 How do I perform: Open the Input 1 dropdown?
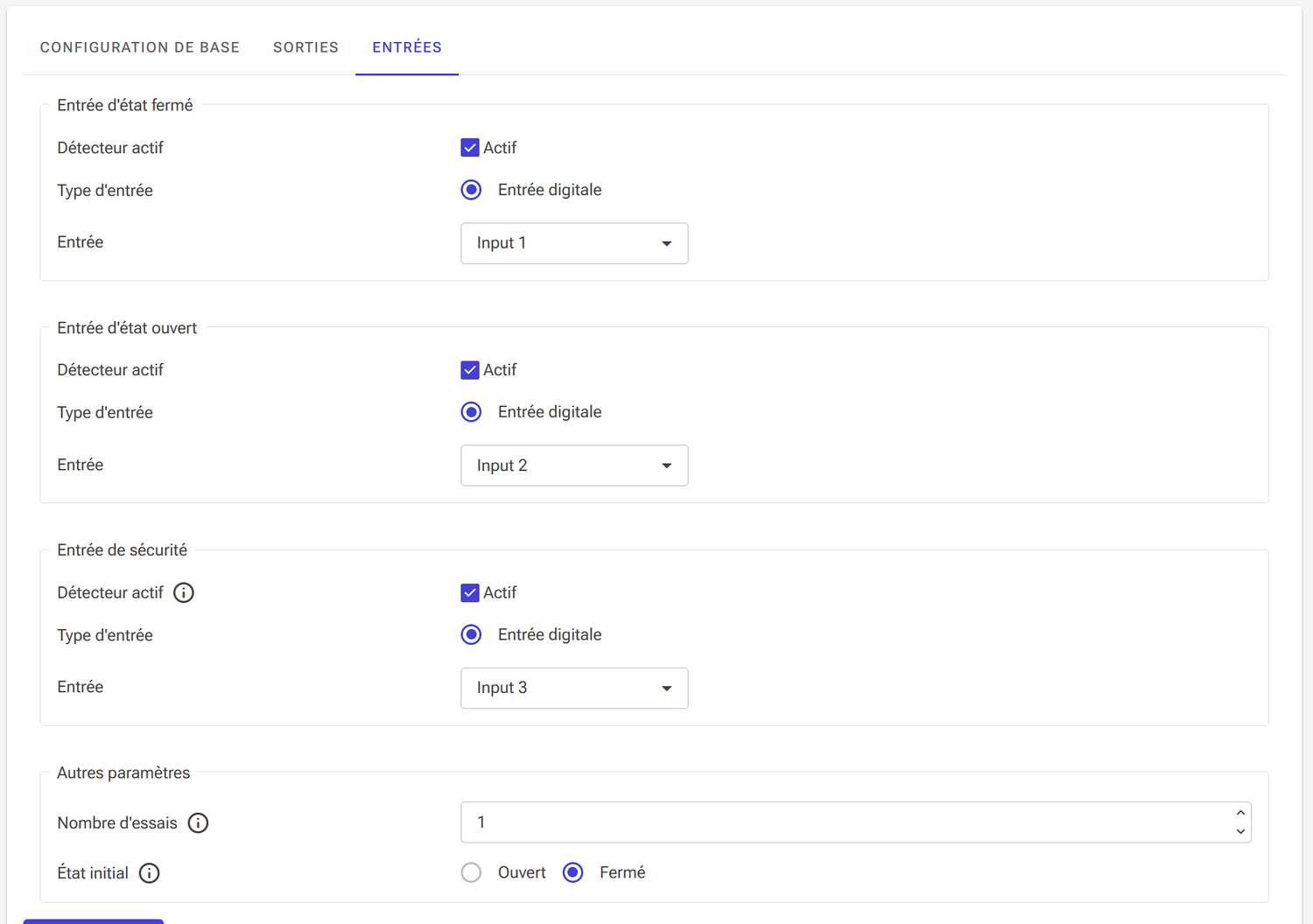pyautogui.click(x=574, y=243)
